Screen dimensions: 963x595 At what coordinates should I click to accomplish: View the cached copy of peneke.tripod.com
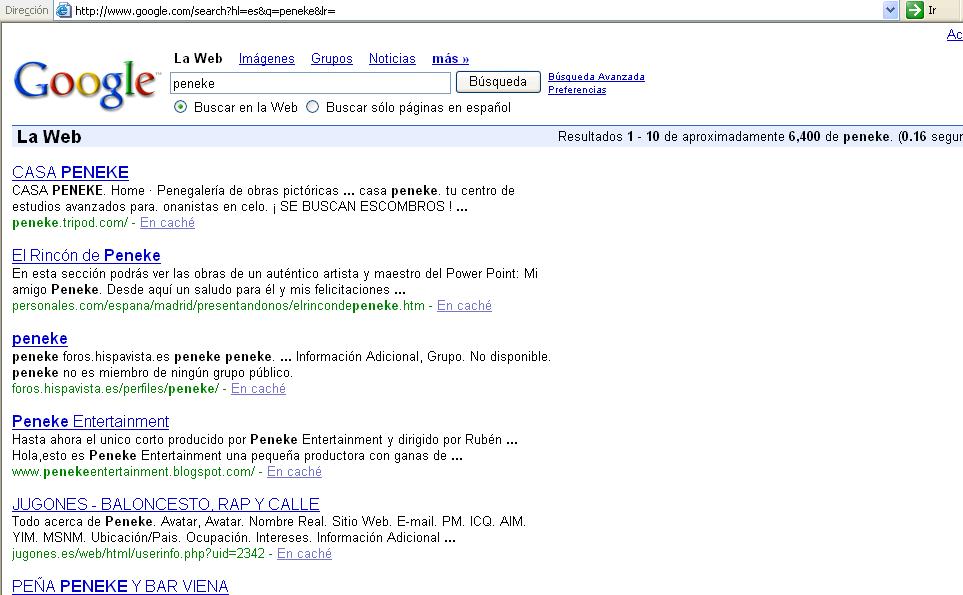(167, 223)
